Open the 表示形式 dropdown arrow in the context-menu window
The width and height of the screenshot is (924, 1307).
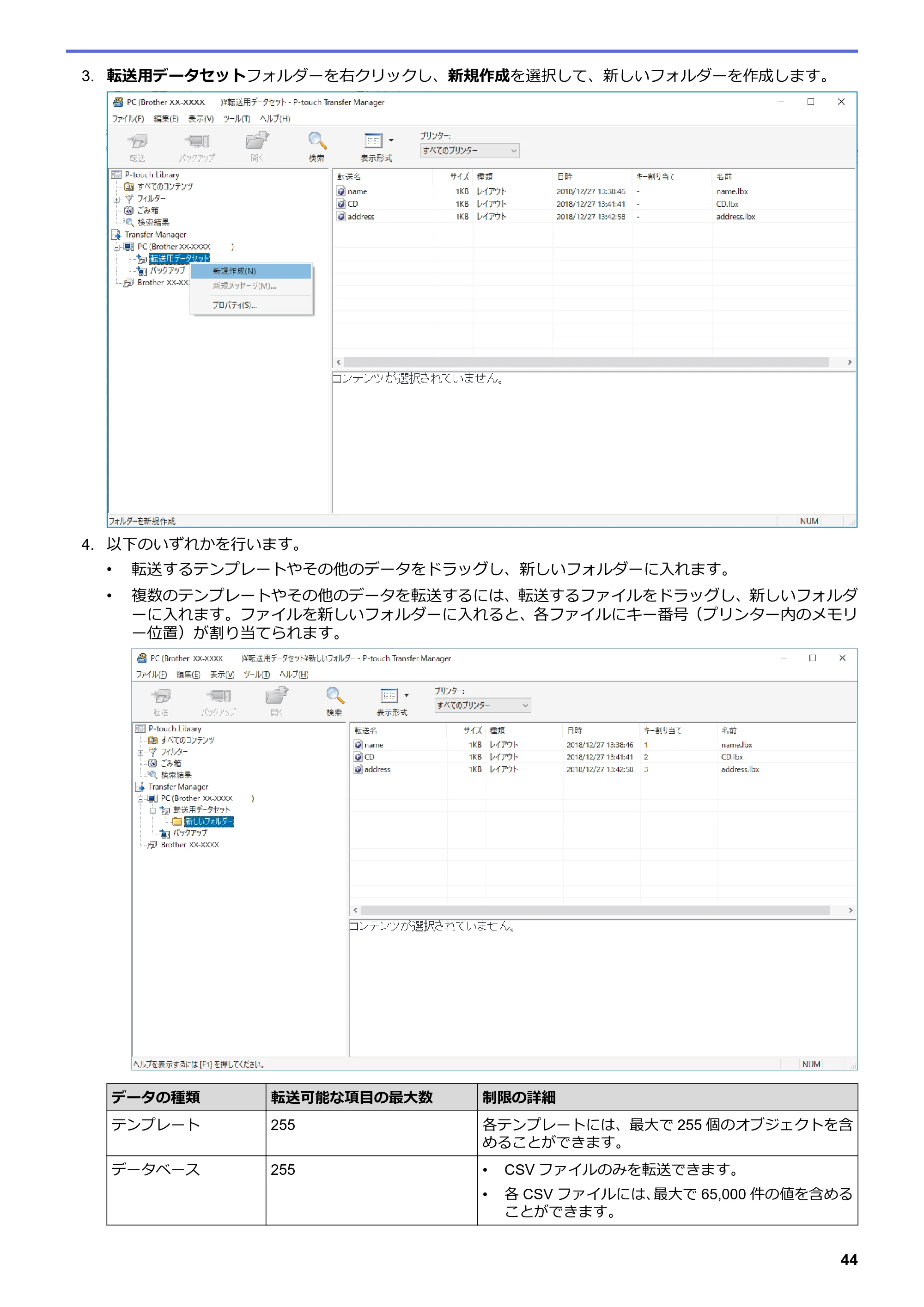coord(391,140)
